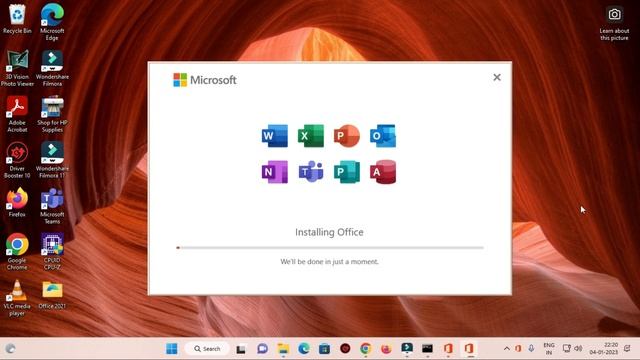Select the Google Chrome desktop shortcut
This screenshot has height=360, width=640.
(17, 252)
